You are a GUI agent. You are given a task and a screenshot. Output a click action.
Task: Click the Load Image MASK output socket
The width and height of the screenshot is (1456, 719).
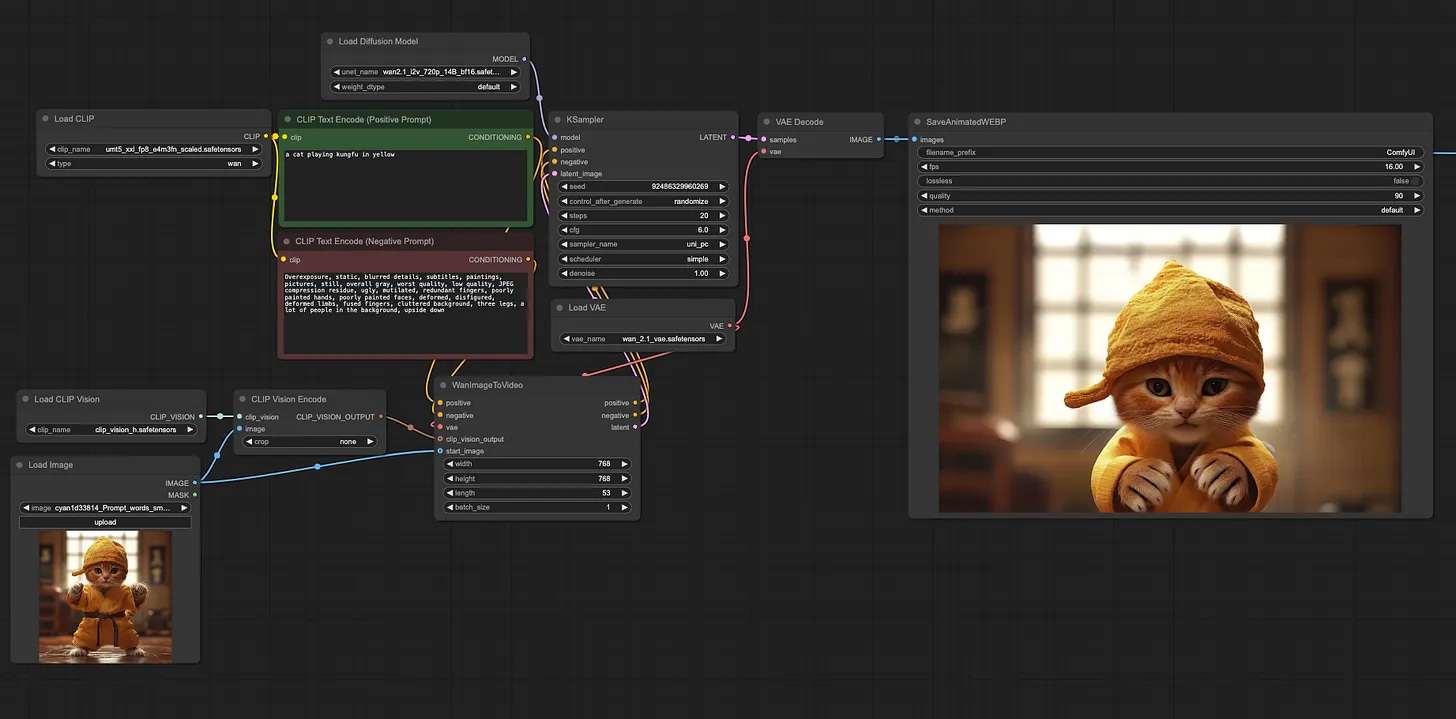(195, 494)
